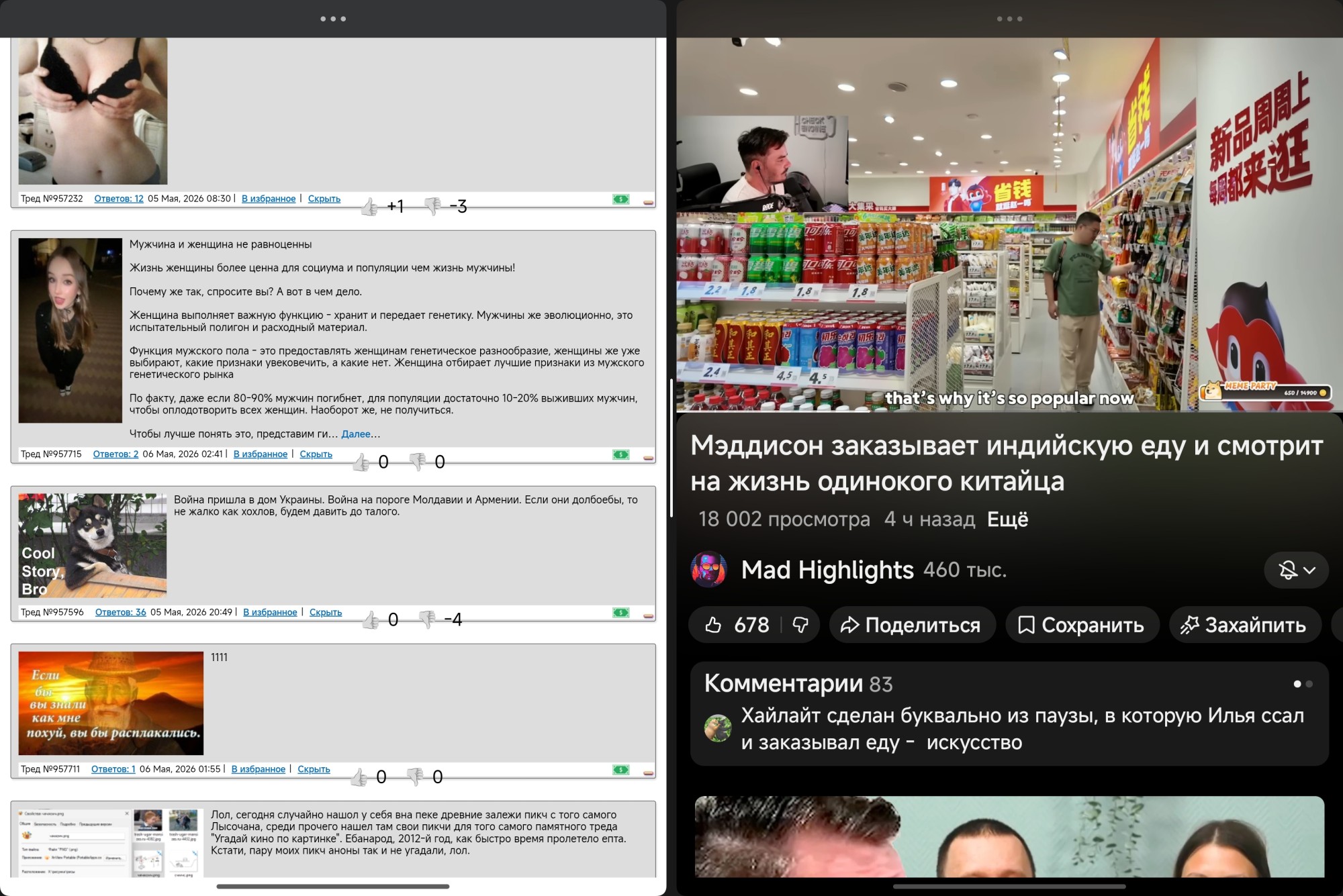Open the Mad Highlights channel name
Image resolution: width=1343 pixels, height=896 pixels.
pyautogui.click(x=827, y=570)
